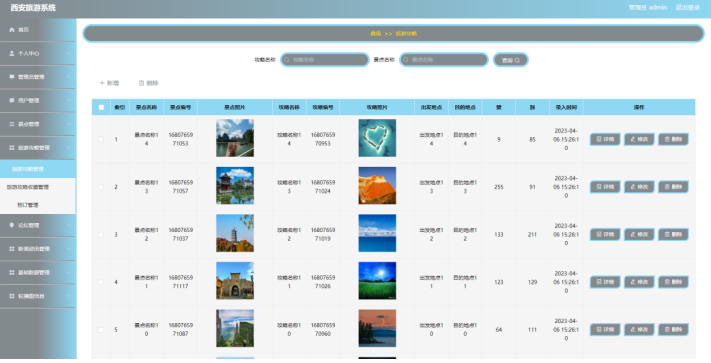711x363 pixels.
Task: Expand 轮播图信息 using its chevron
Action: (x=68, y=296)
